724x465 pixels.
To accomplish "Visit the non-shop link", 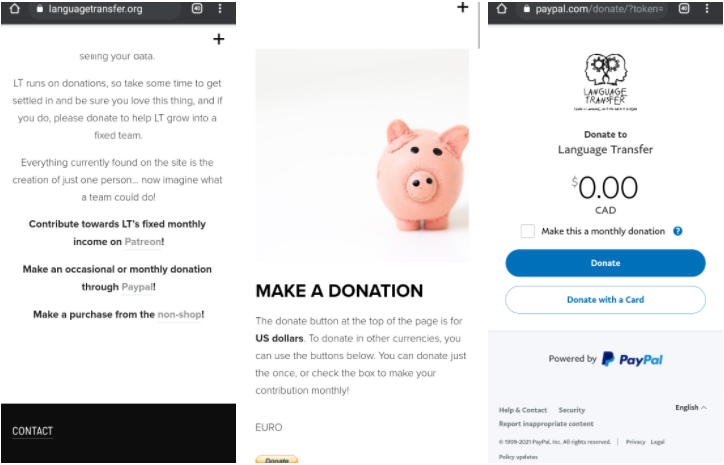I will pos(180,314).
